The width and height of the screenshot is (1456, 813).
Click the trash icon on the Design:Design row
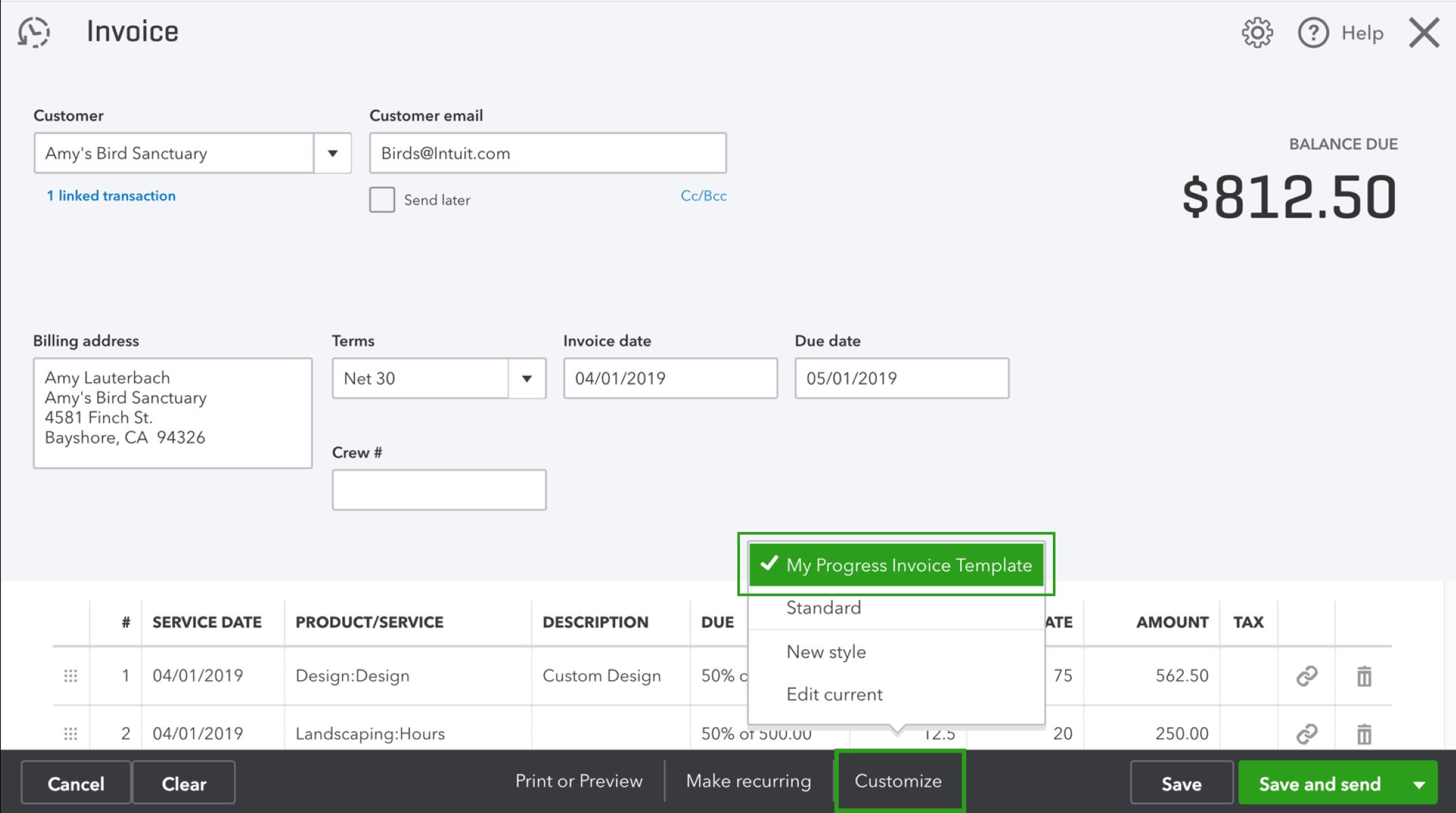[x=1363, y=675]
